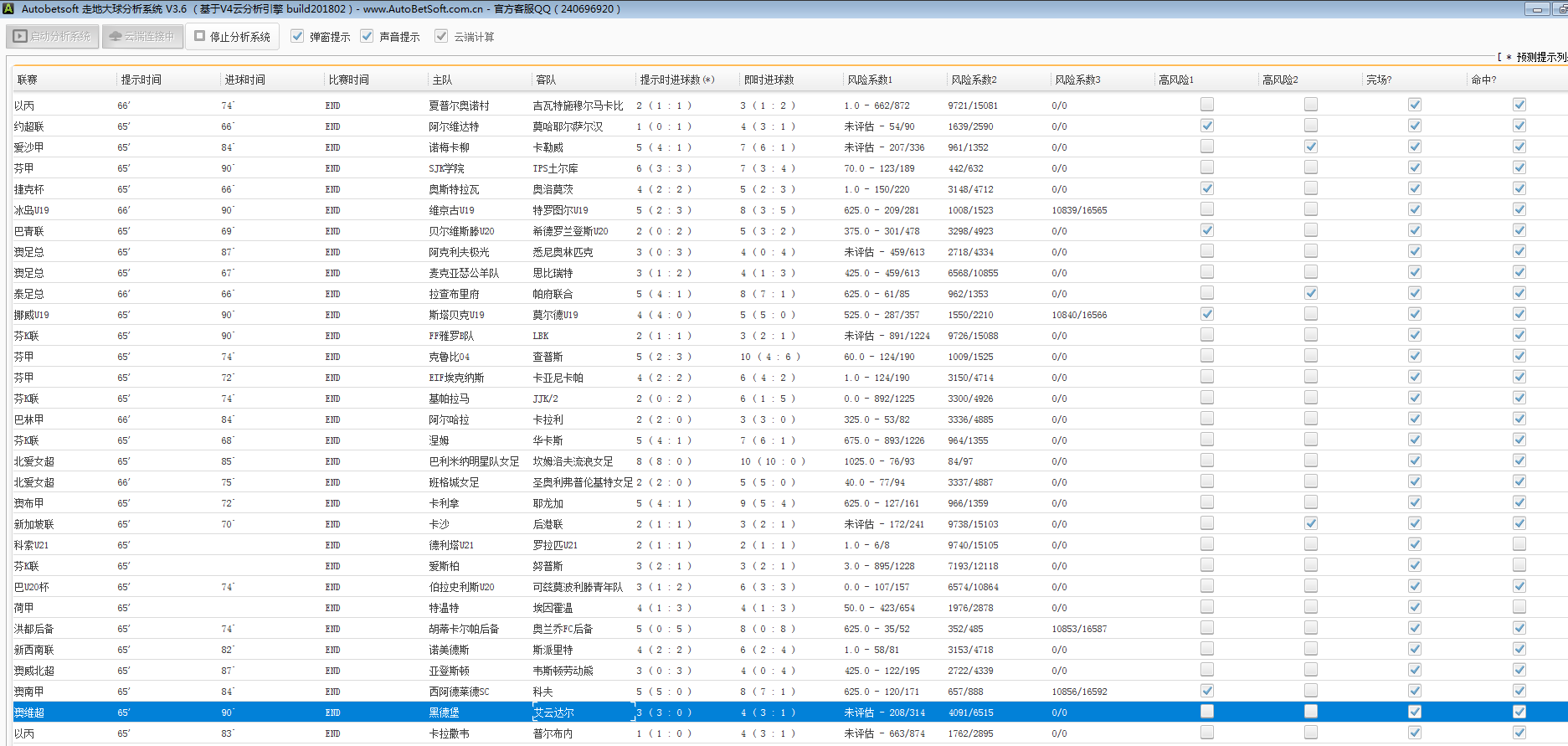Click the 预测提示列表 label at top right
This screenshot has height=746, width=1568.
click(1539, 57)
